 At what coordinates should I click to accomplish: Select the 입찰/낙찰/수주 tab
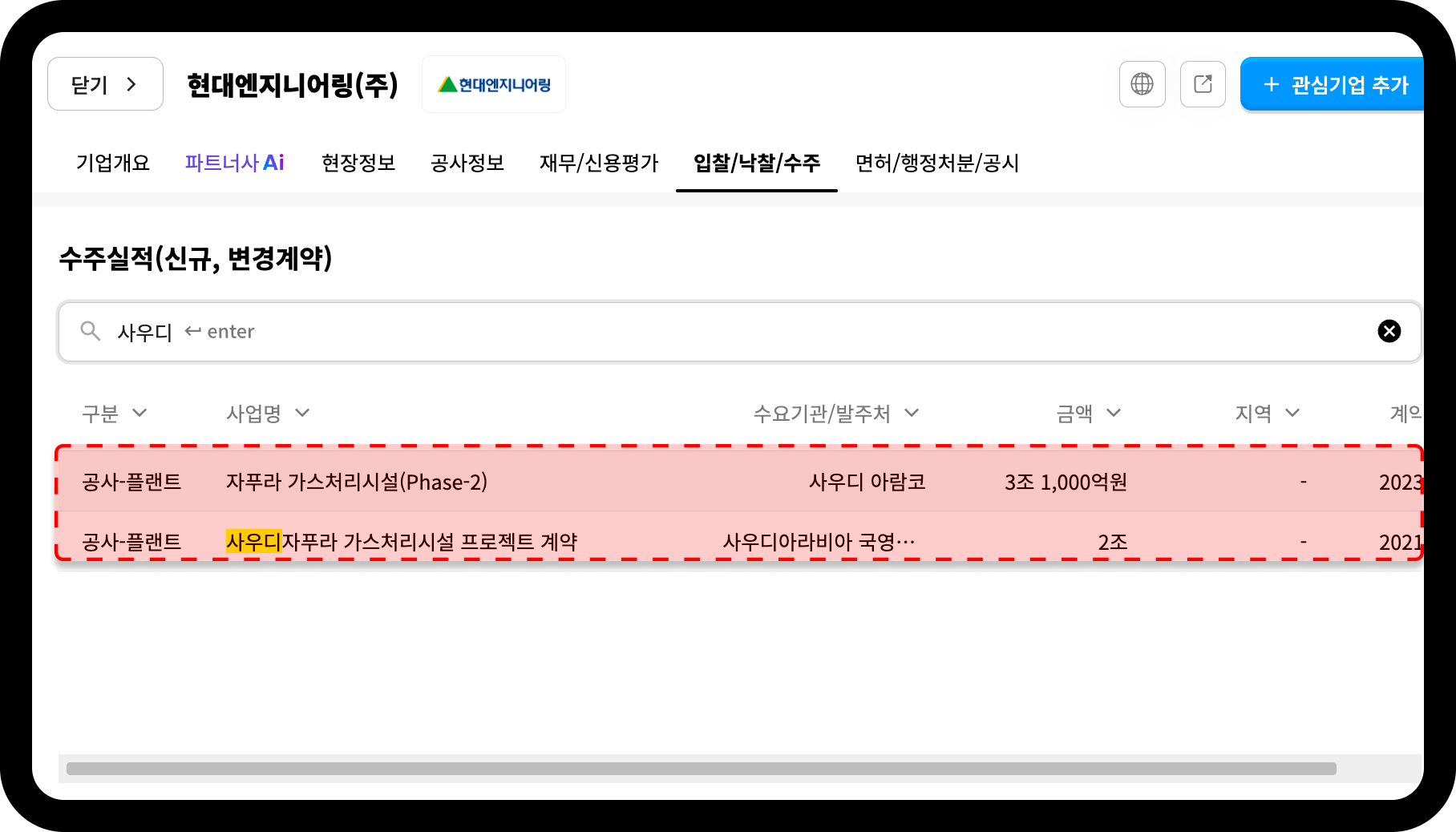(757, 163)
